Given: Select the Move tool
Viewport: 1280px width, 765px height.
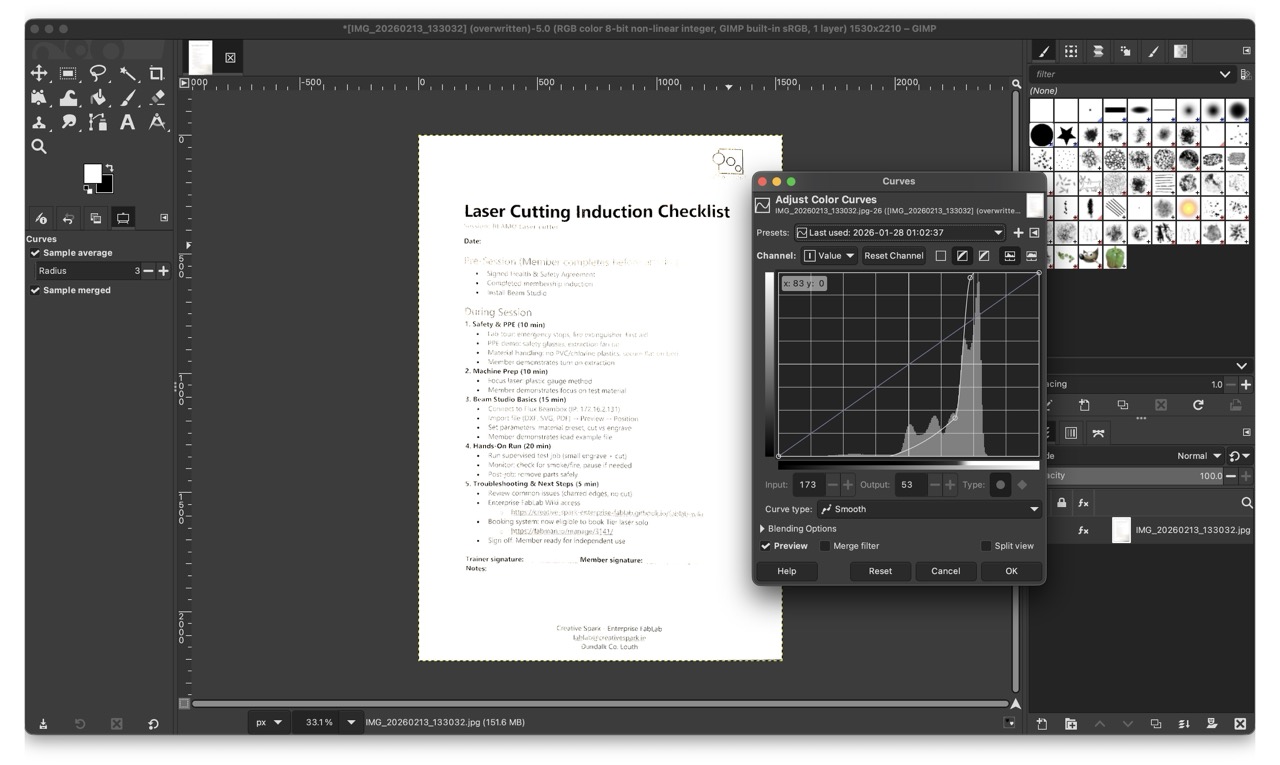Looking at the screenshot, I should 39,73.
